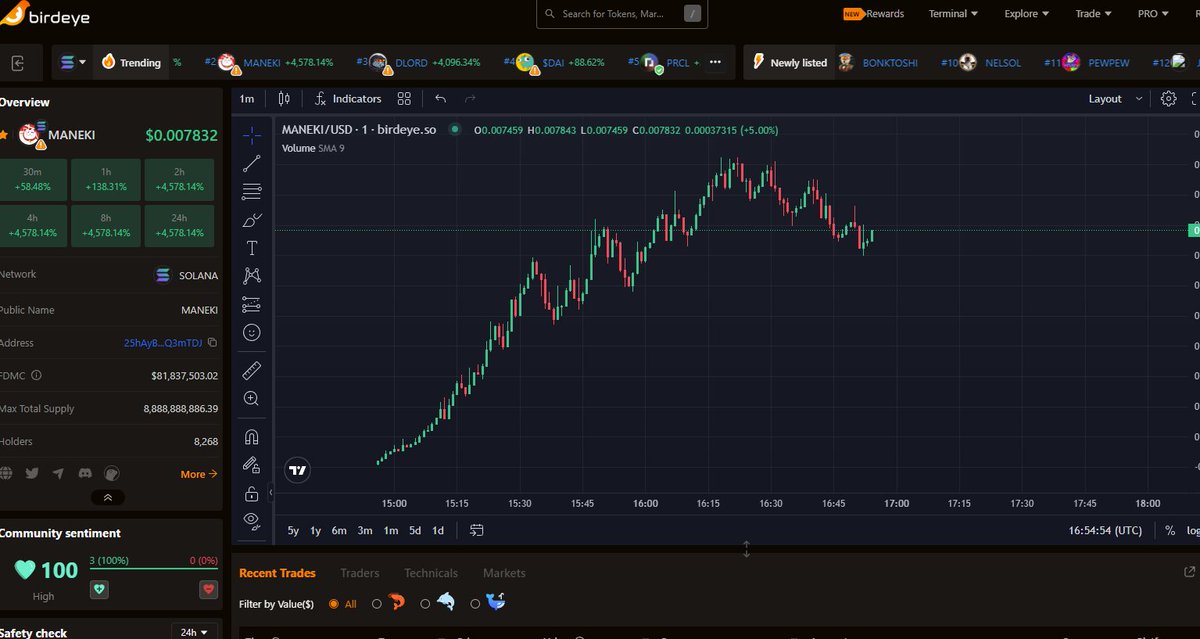Switch to the Recent Trades tab
The height and width of the screenshot is (639, 1200).
[x=277, y=573]
